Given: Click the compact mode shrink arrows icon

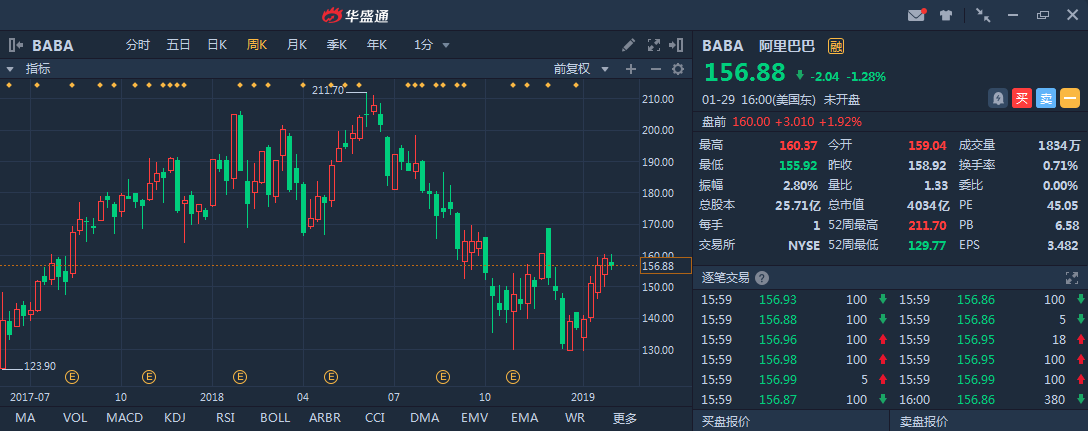Looking at the screenshot, I should [x=983, y=15].
